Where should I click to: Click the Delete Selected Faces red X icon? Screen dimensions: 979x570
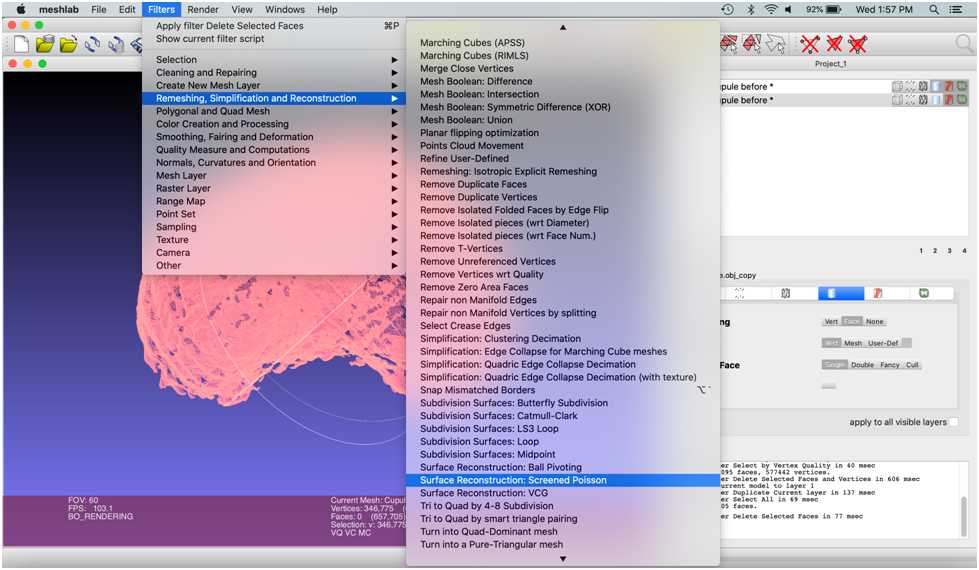834,44
